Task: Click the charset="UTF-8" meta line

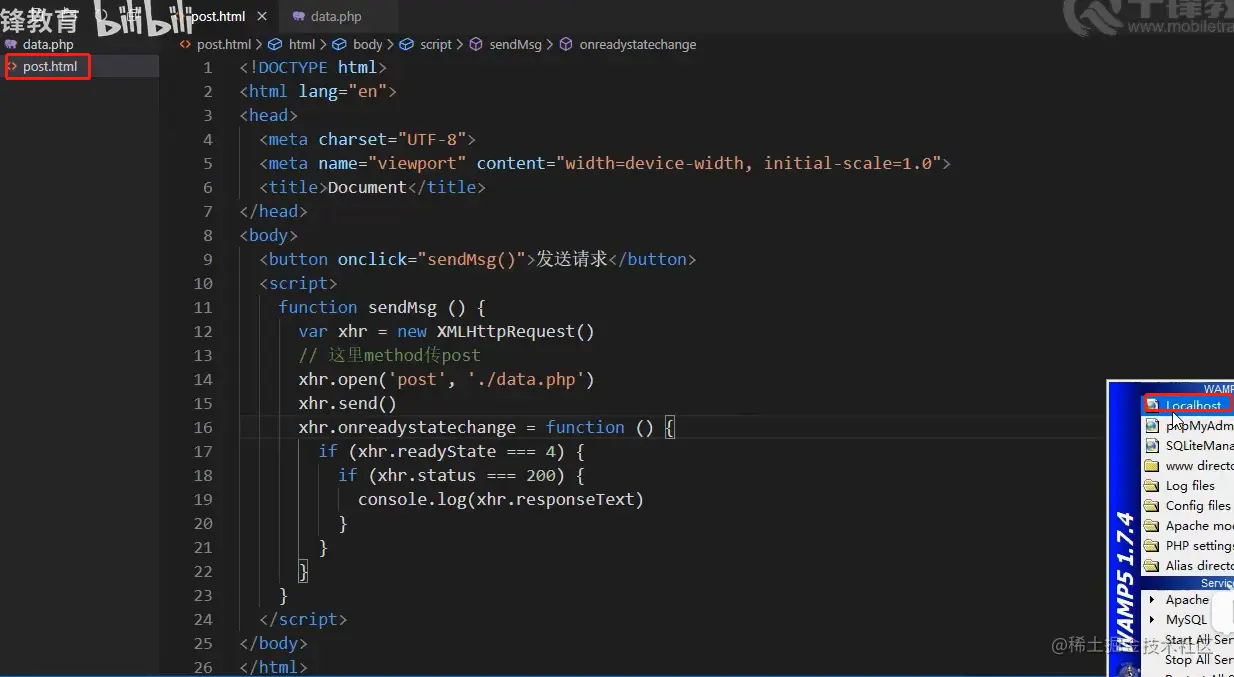Action: (x=367, y=139)
